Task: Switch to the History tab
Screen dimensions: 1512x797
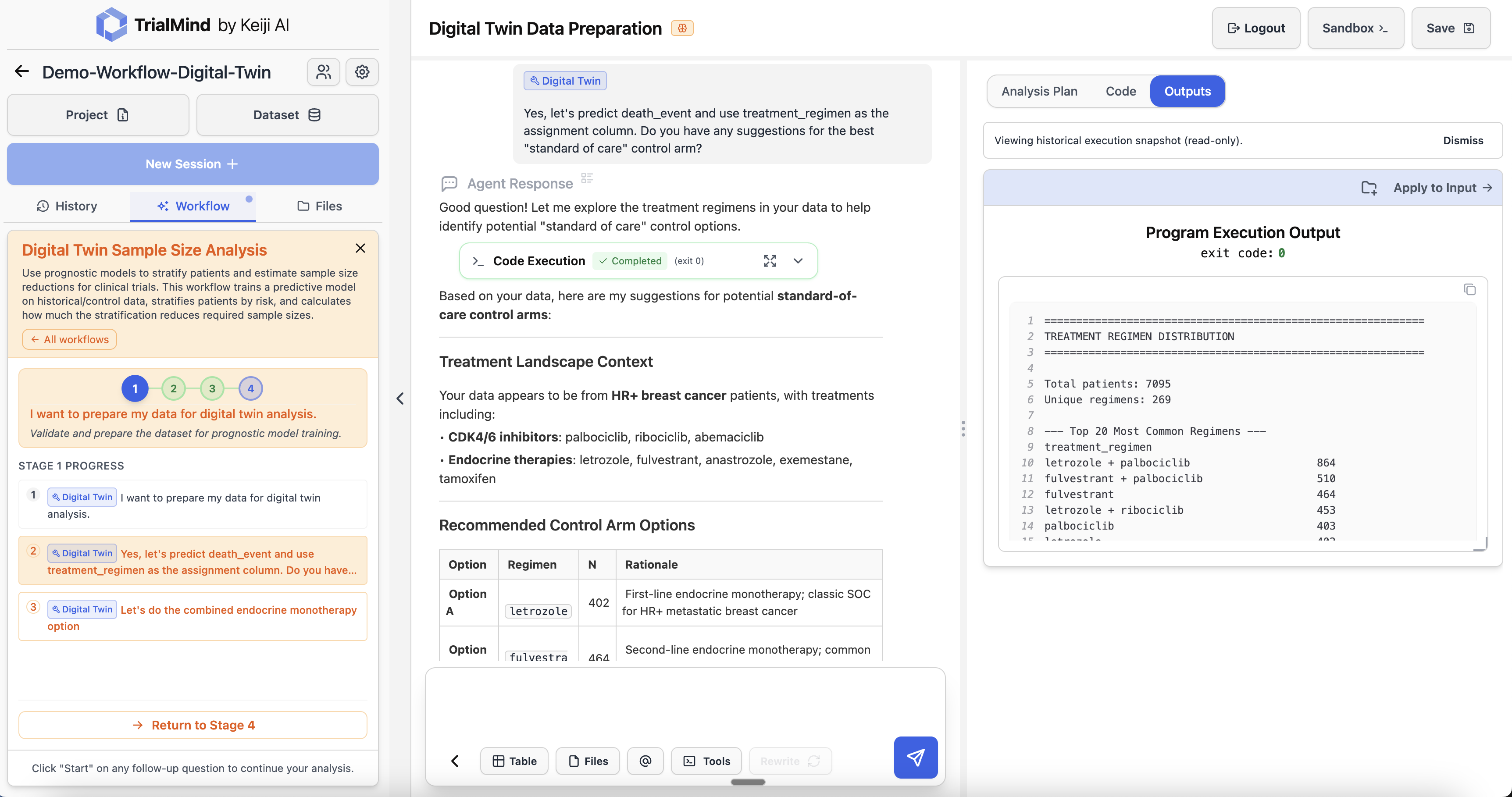Action: 67,206
